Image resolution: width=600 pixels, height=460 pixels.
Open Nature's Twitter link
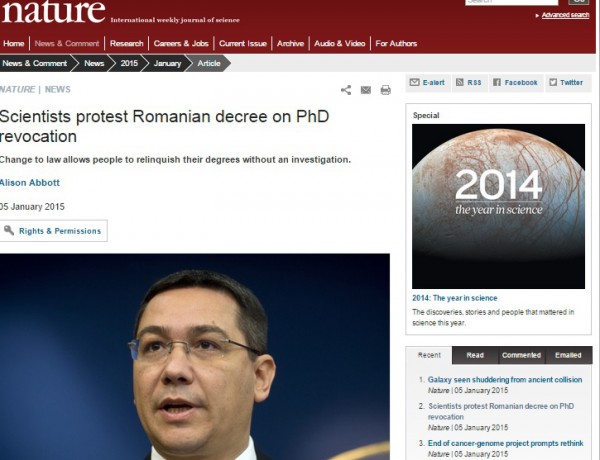point(567,83)
